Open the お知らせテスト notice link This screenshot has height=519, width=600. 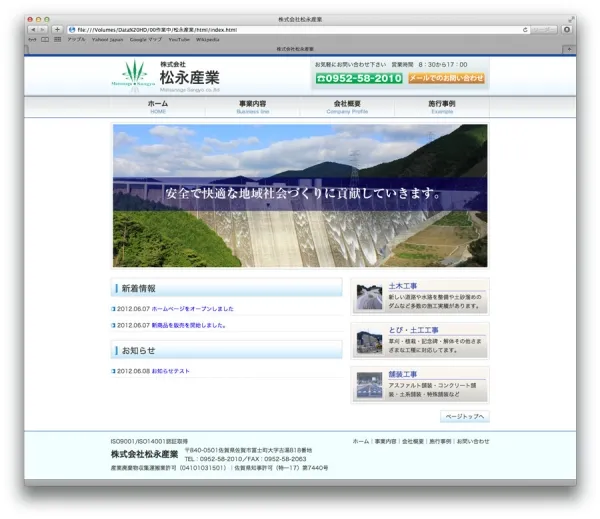pyautogui.click(x=171, y=371)
